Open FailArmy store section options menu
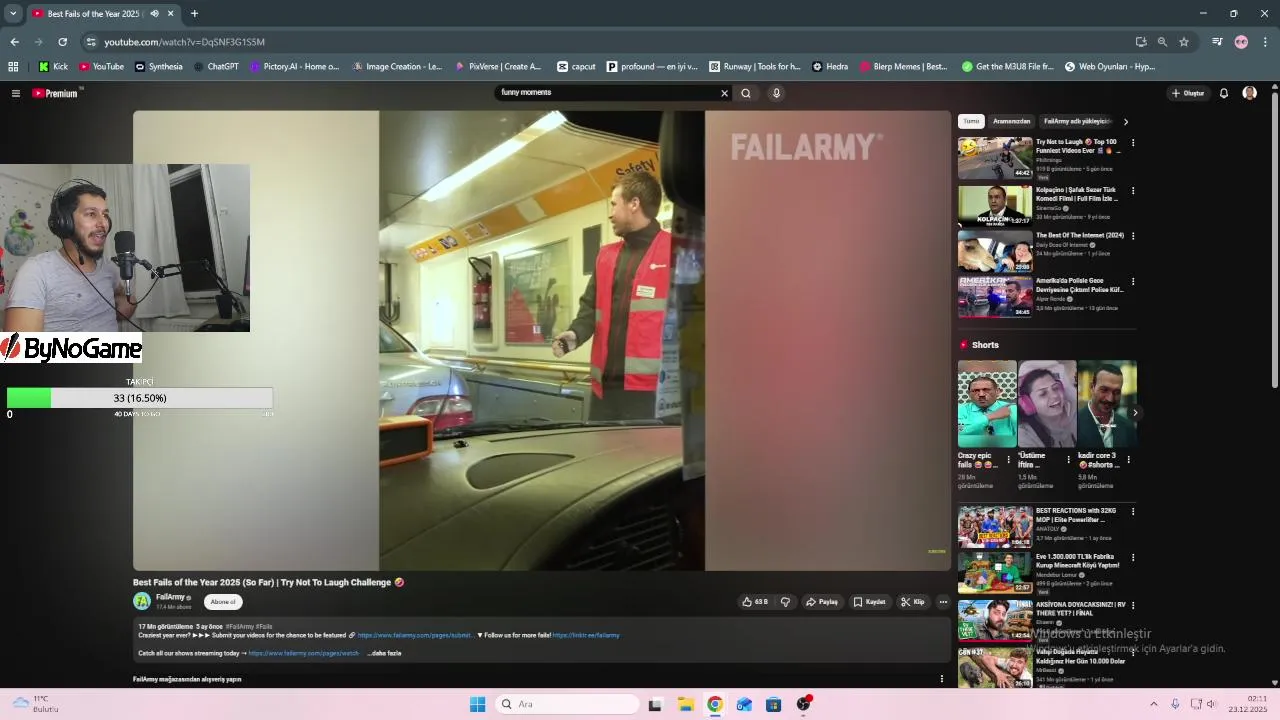1280x720 pixels. pyautogui.click(x=941, y=679)
